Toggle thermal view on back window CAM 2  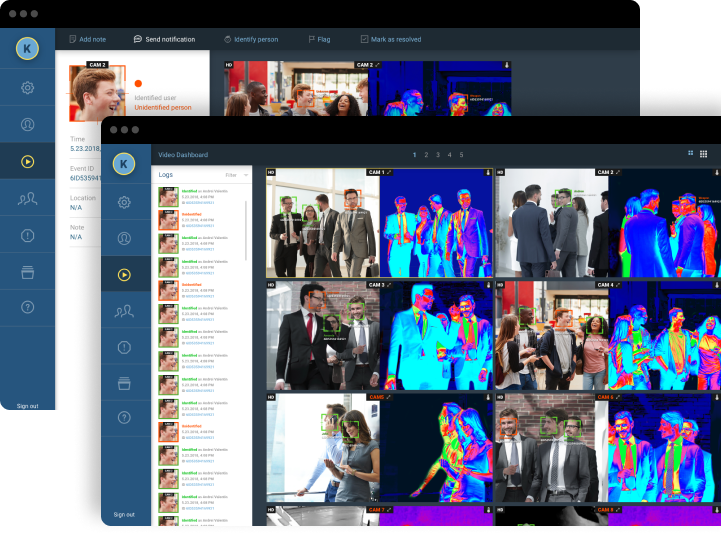tap(507, 65)
